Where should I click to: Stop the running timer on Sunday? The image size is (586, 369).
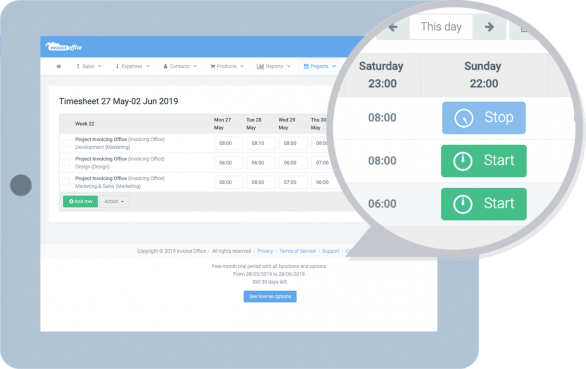[484, 118]
